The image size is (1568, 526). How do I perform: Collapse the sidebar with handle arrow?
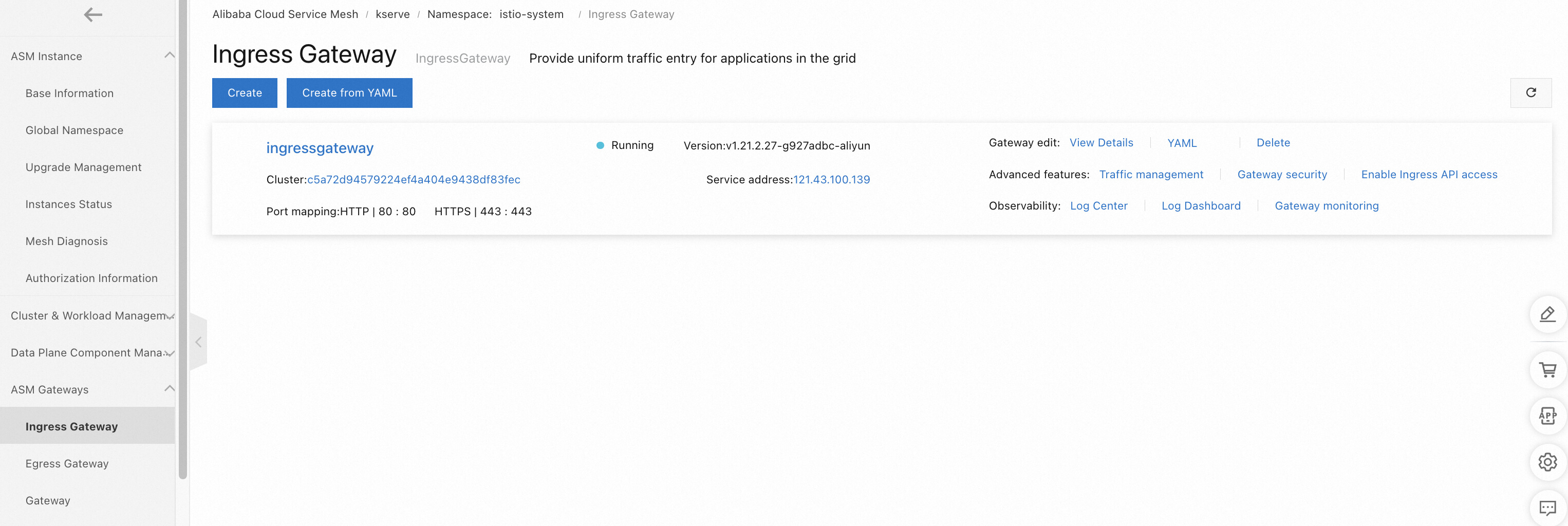(198, 342)
